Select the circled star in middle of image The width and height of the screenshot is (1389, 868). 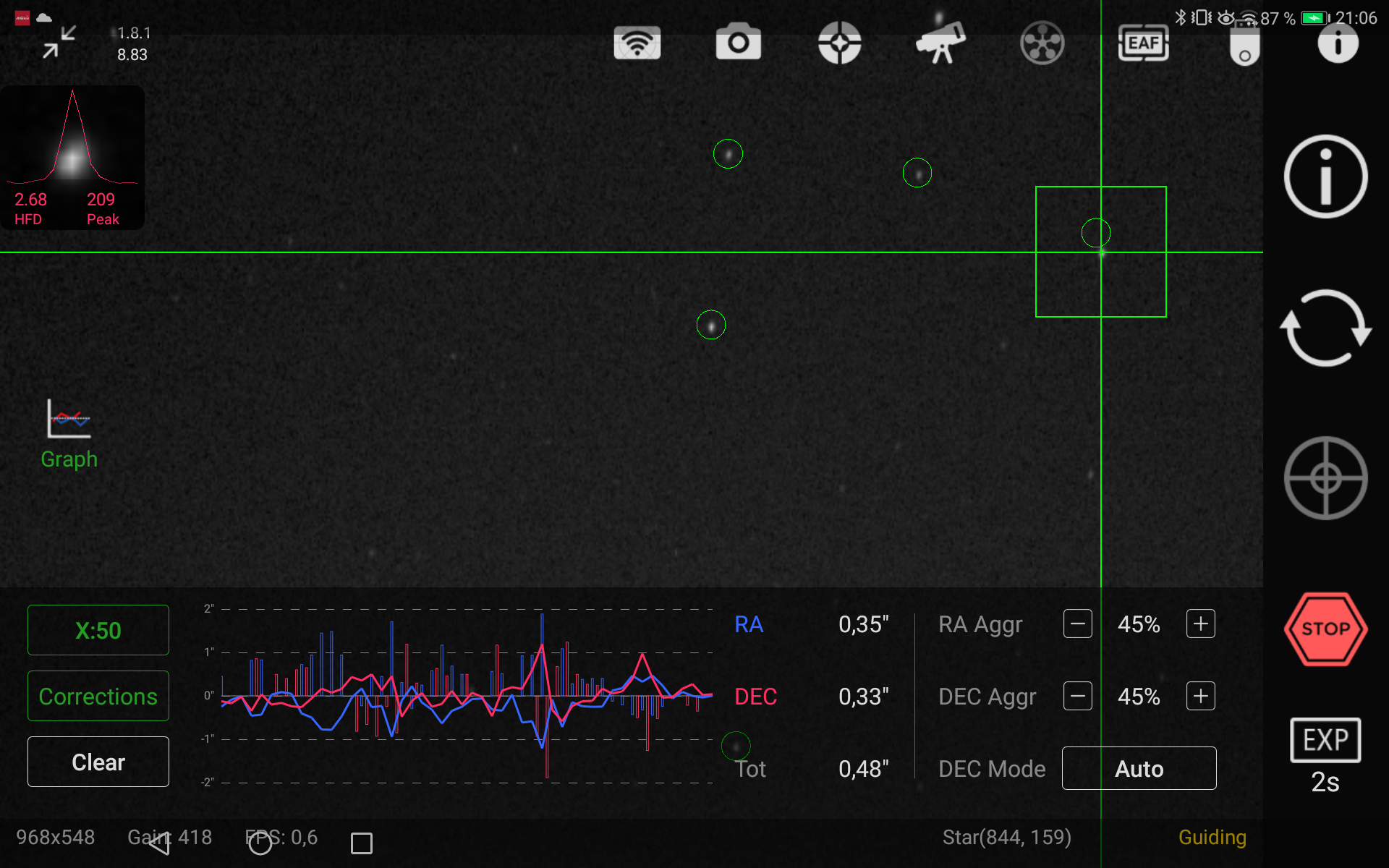711,325
